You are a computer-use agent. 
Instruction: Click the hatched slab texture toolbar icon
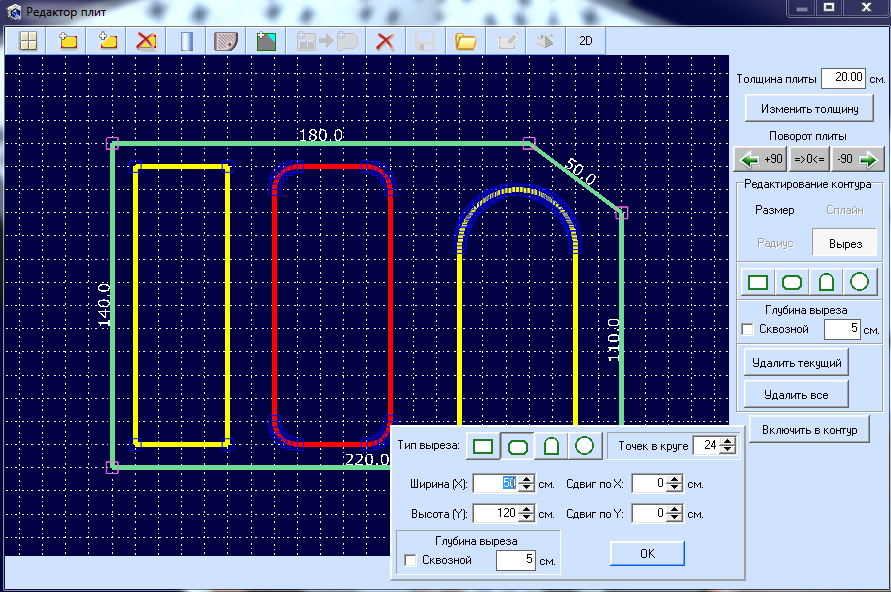(226, 41)
